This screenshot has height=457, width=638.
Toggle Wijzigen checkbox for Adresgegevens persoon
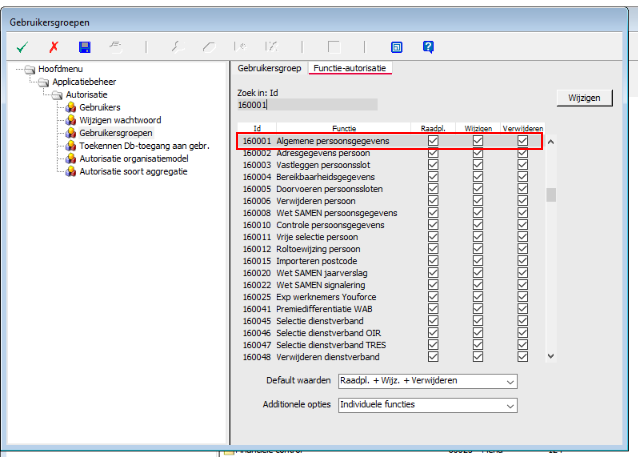pyautogui.click(x=478, y=153)
